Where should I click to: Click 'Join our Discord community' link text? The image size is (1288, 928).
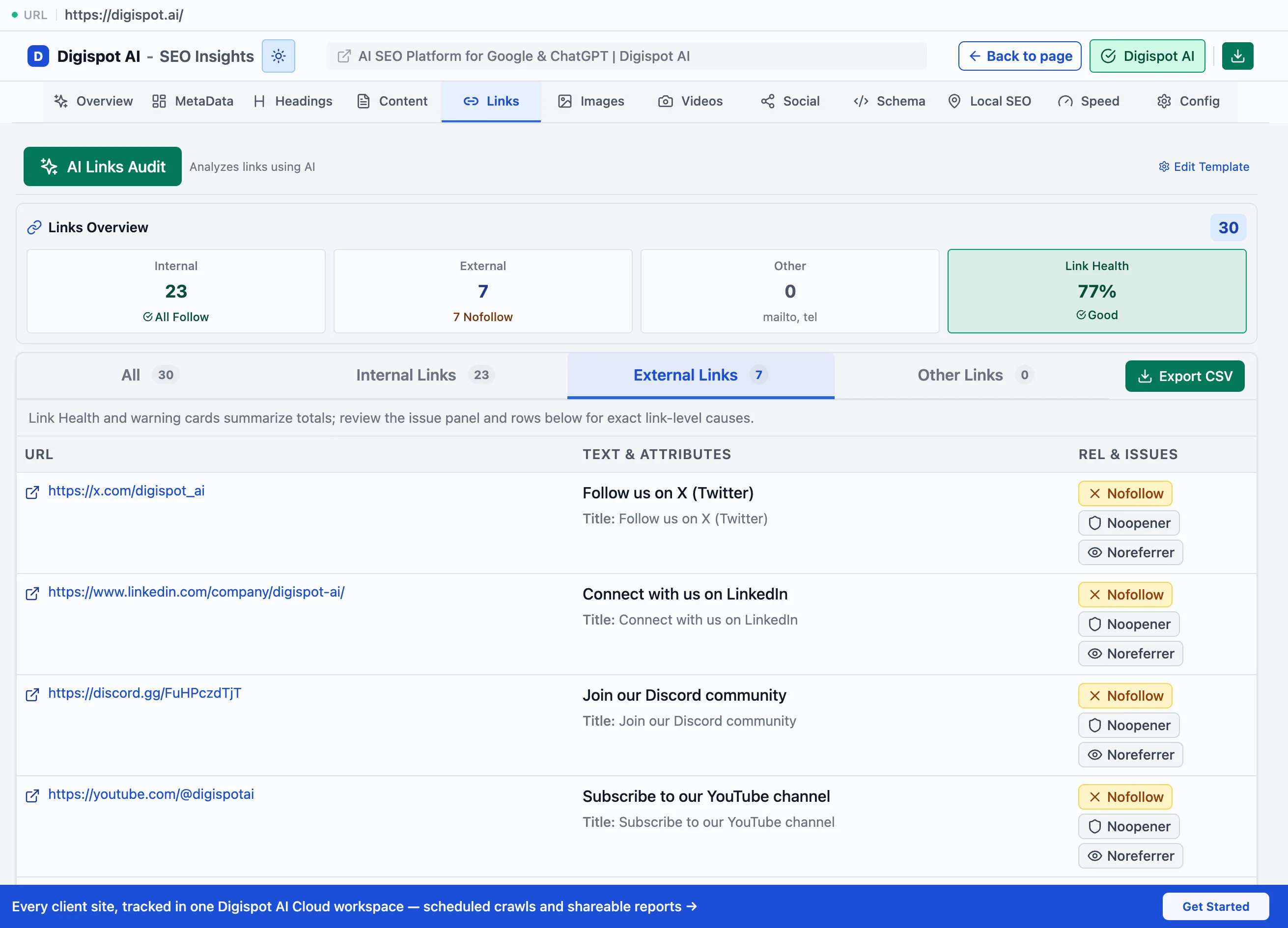point(684,695)
